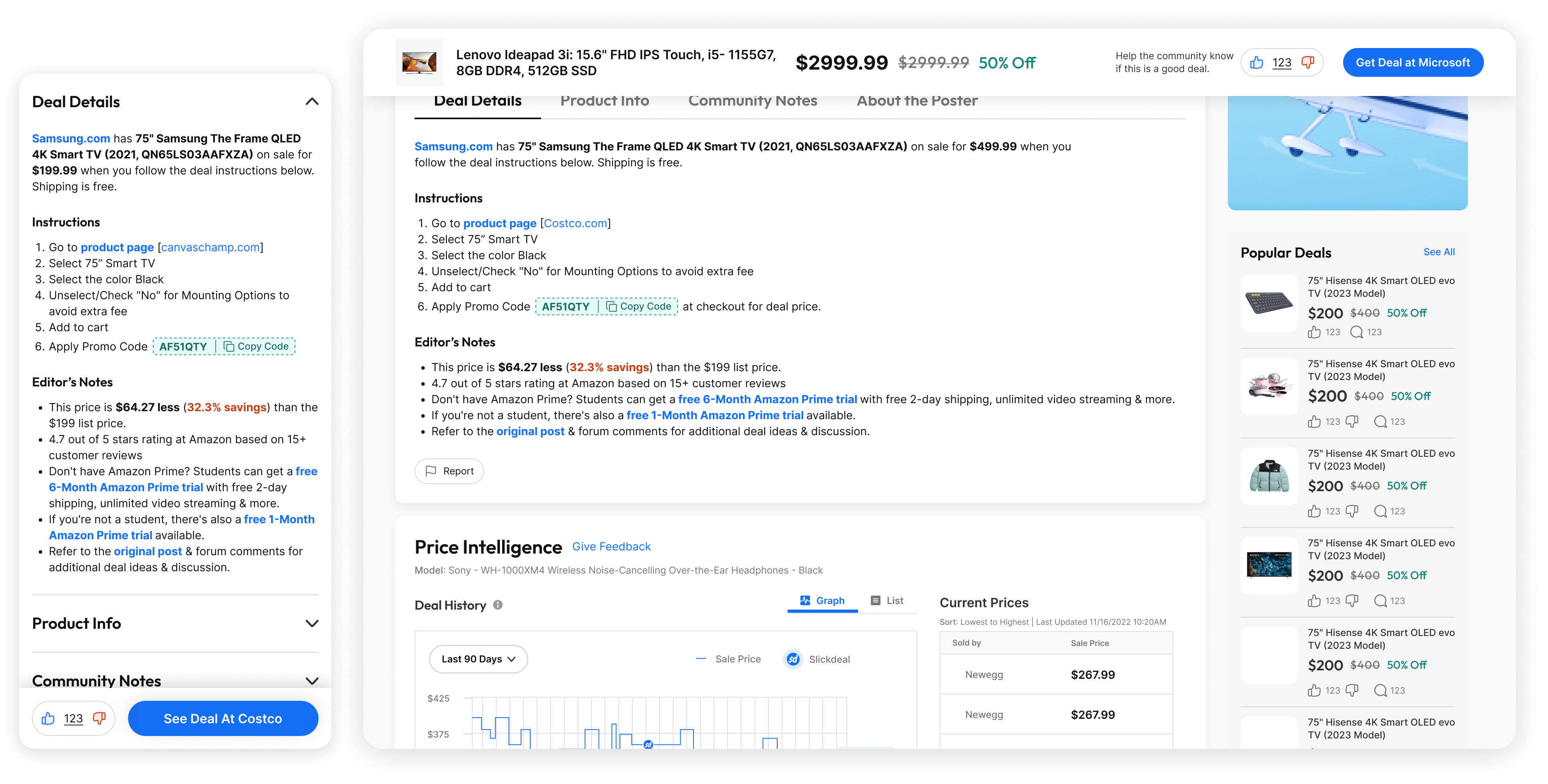Viewport: 1548px width, 784px height.
Task: Open the canvaschamp.com link
Action: 211,248
